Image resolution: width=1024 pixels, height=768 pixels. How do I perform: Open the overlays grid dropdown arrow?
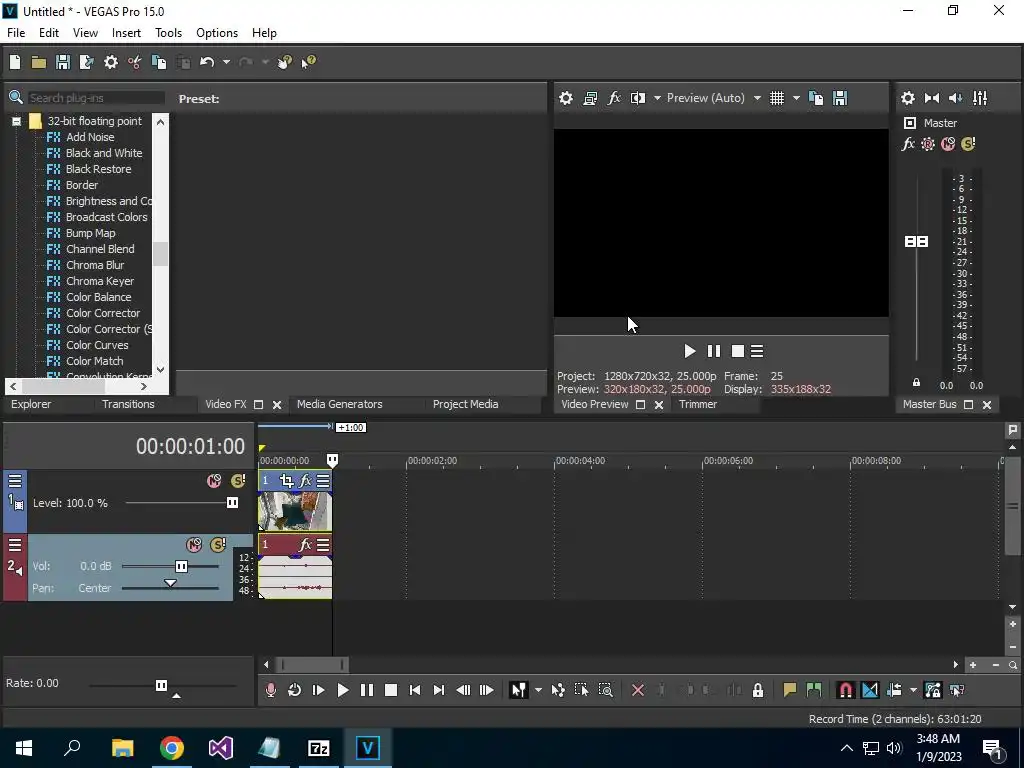click(795, 98)
